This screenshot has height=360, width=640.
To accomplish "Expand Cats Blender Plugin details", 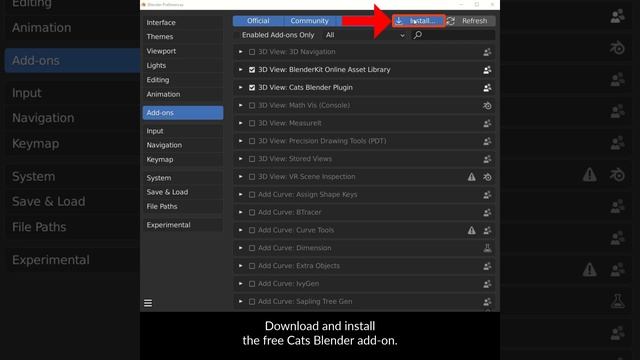I will (x=240, y=88).
